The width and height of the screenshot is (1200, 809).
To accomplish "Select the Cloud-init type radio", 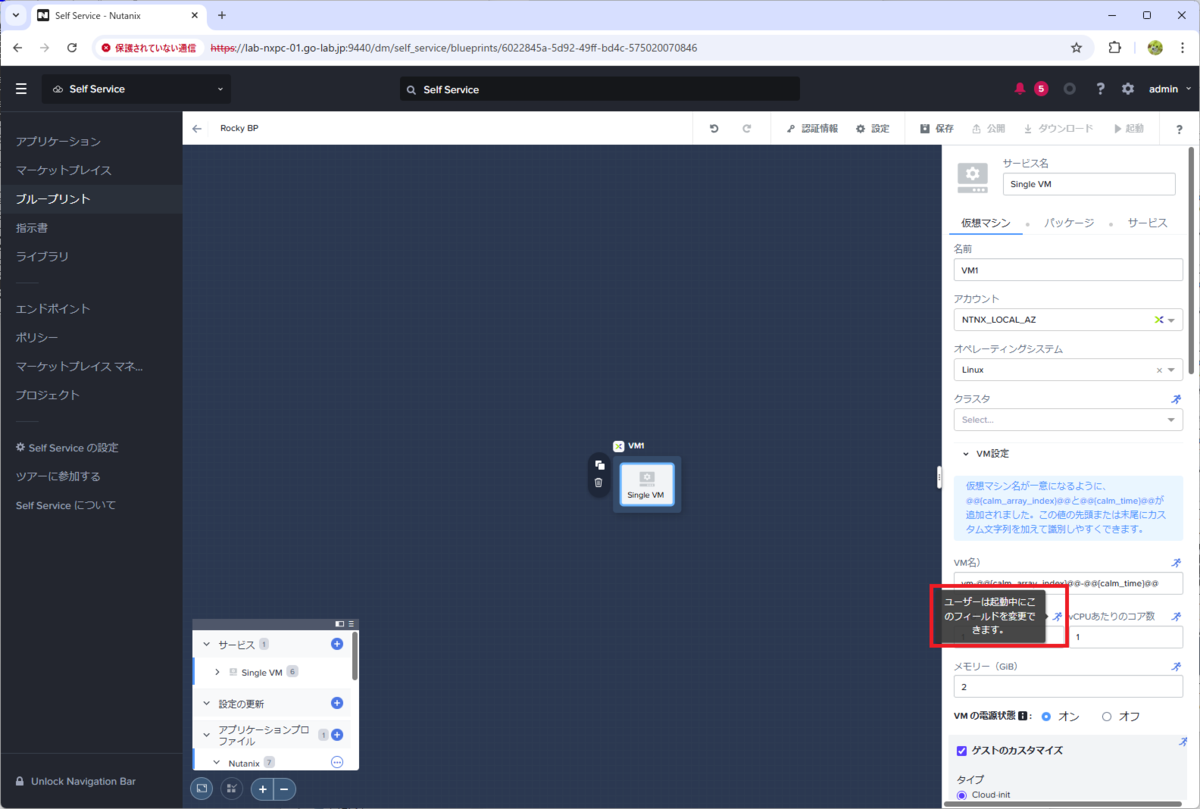I will coord(962,795).
